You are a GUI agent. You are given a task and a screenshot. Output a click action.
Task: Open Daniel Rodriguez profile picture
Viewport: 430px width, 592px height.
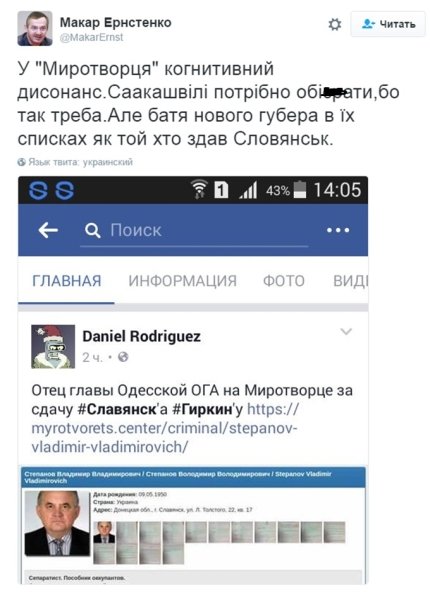point(53,346)
